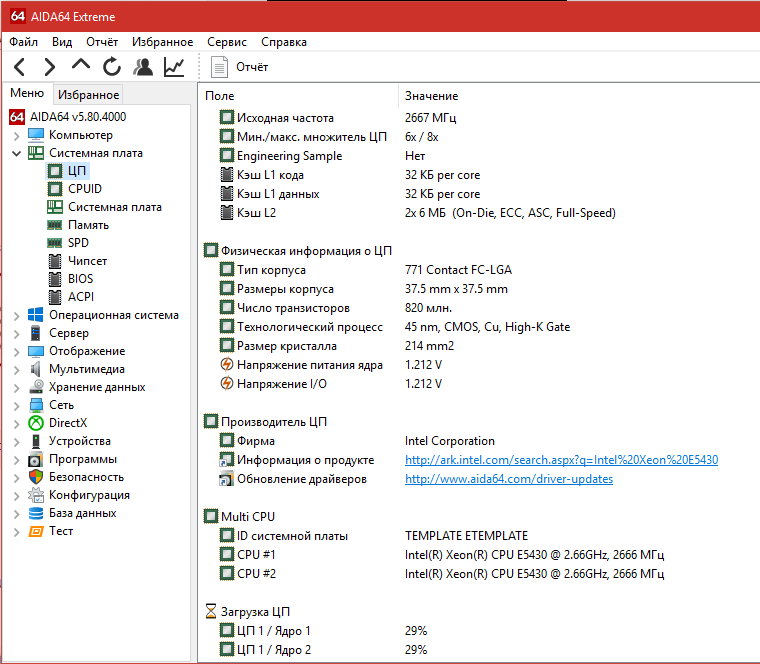Screen dimensions: 760x664
Task: Click the Системная плата motherboard icon
Action: [36, 153]
